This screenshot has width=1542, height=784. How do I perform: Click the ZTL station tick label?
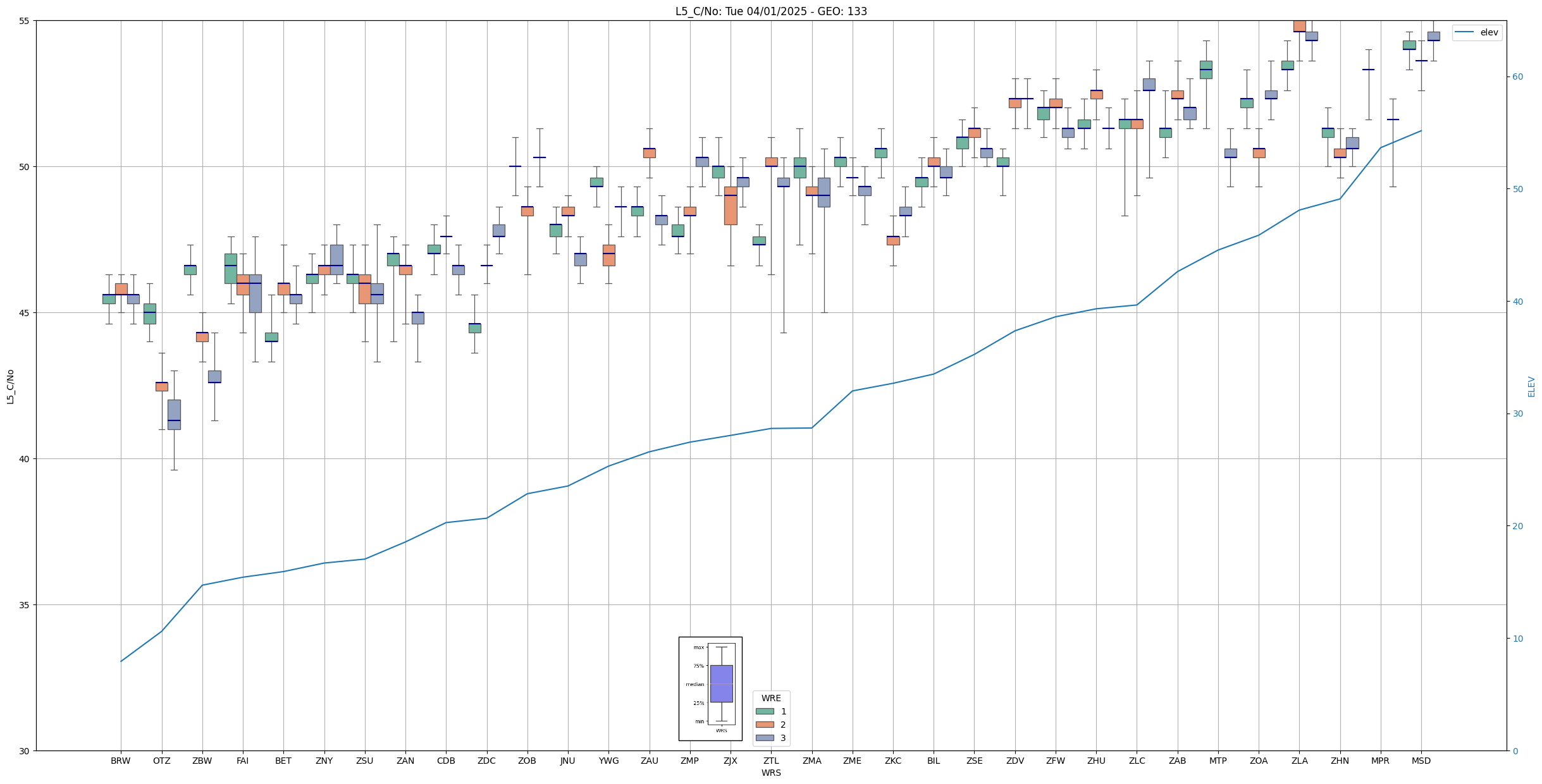pos(771,761)
